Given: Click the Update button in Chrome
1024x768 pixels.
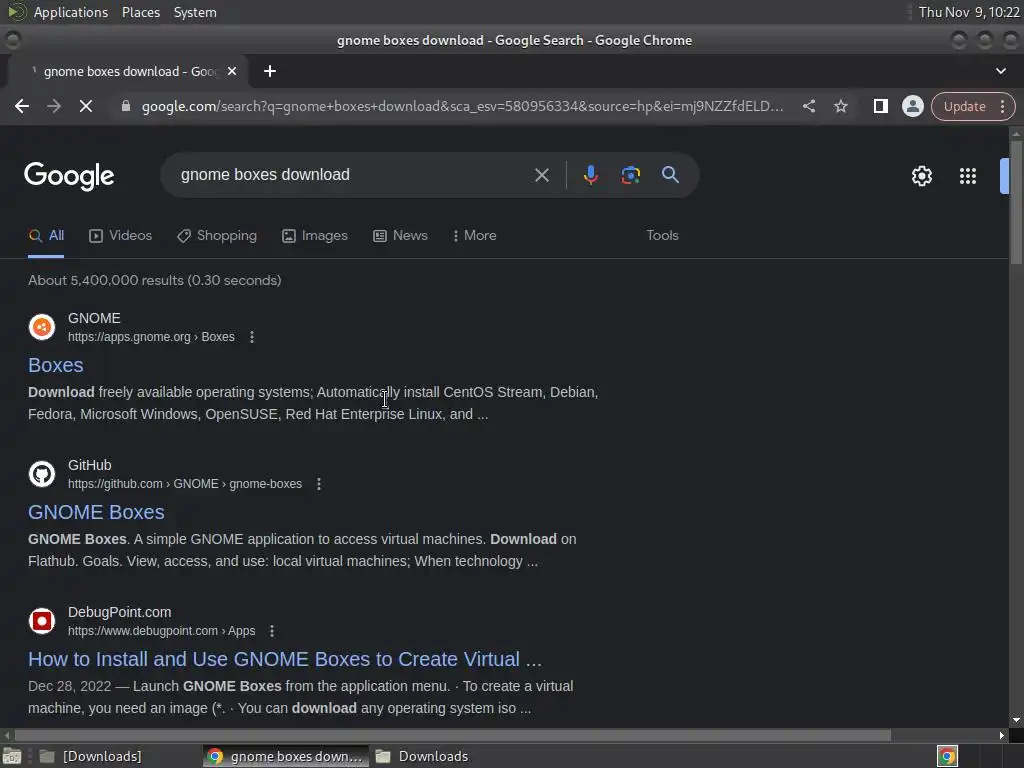Looking at the screenshot, I should [964, 106].
